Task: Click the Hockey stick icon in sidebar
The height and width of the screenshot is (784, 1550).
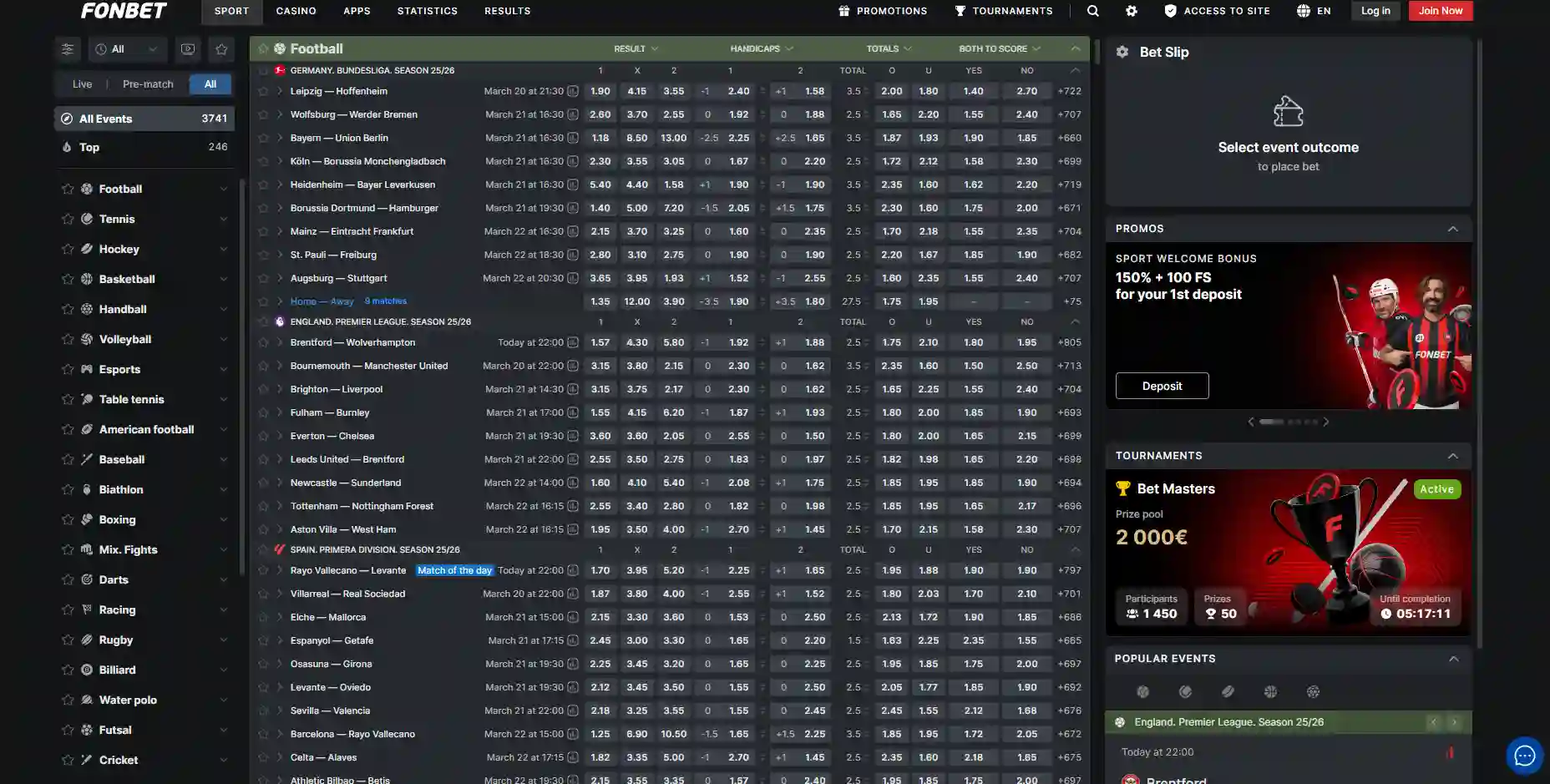Action: point(87,249)
